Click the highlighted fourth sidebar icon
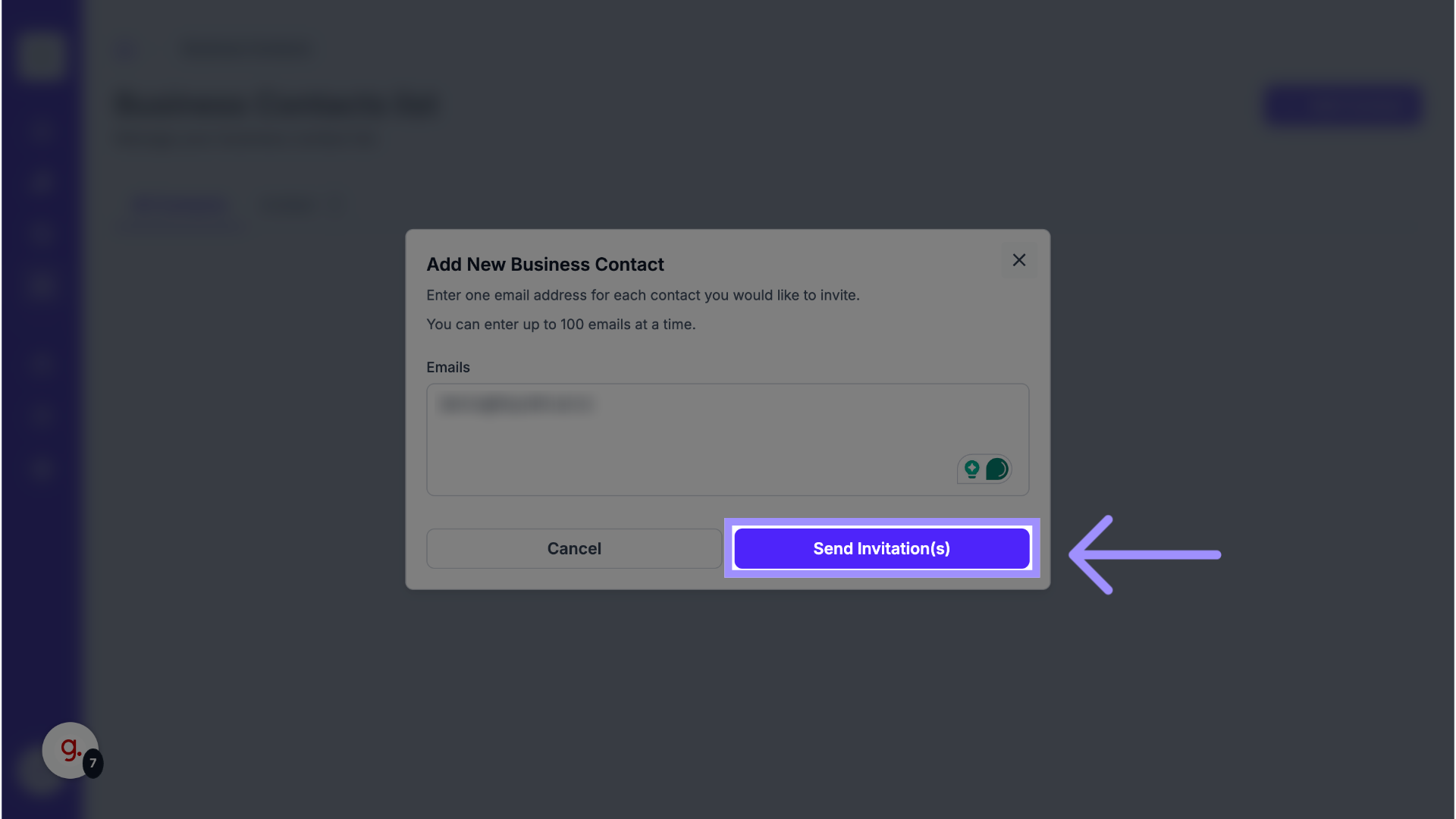Viewport: 1456px width, 819px height. tap(41, 285)
